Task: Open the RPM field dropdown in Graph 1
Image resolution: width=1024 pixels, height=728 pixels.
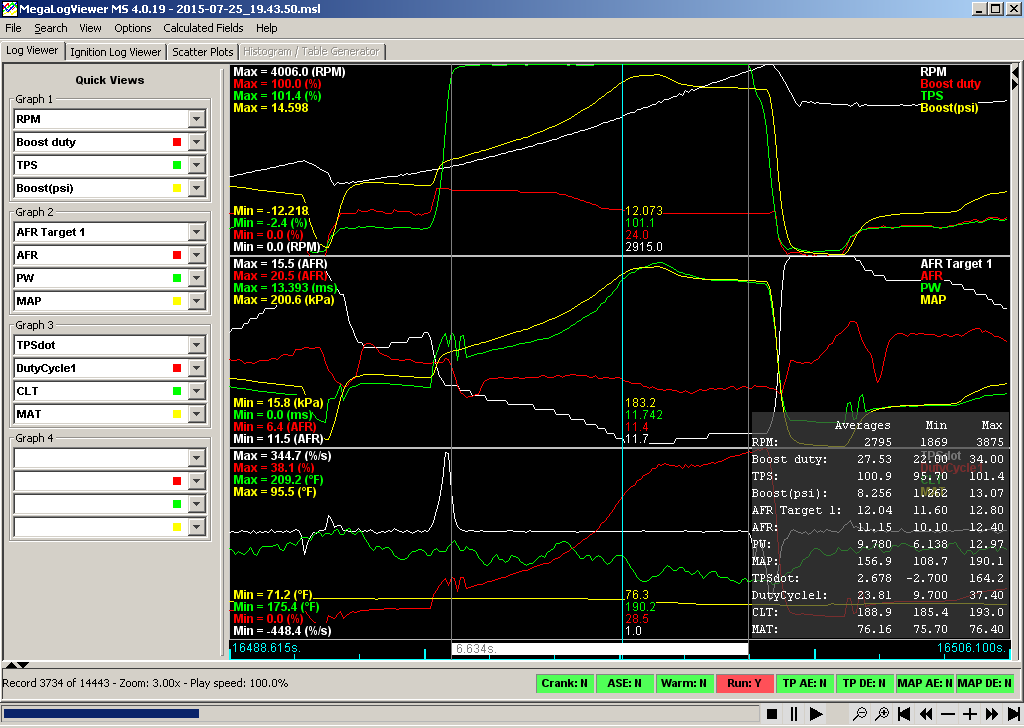Action: [196, 119]
